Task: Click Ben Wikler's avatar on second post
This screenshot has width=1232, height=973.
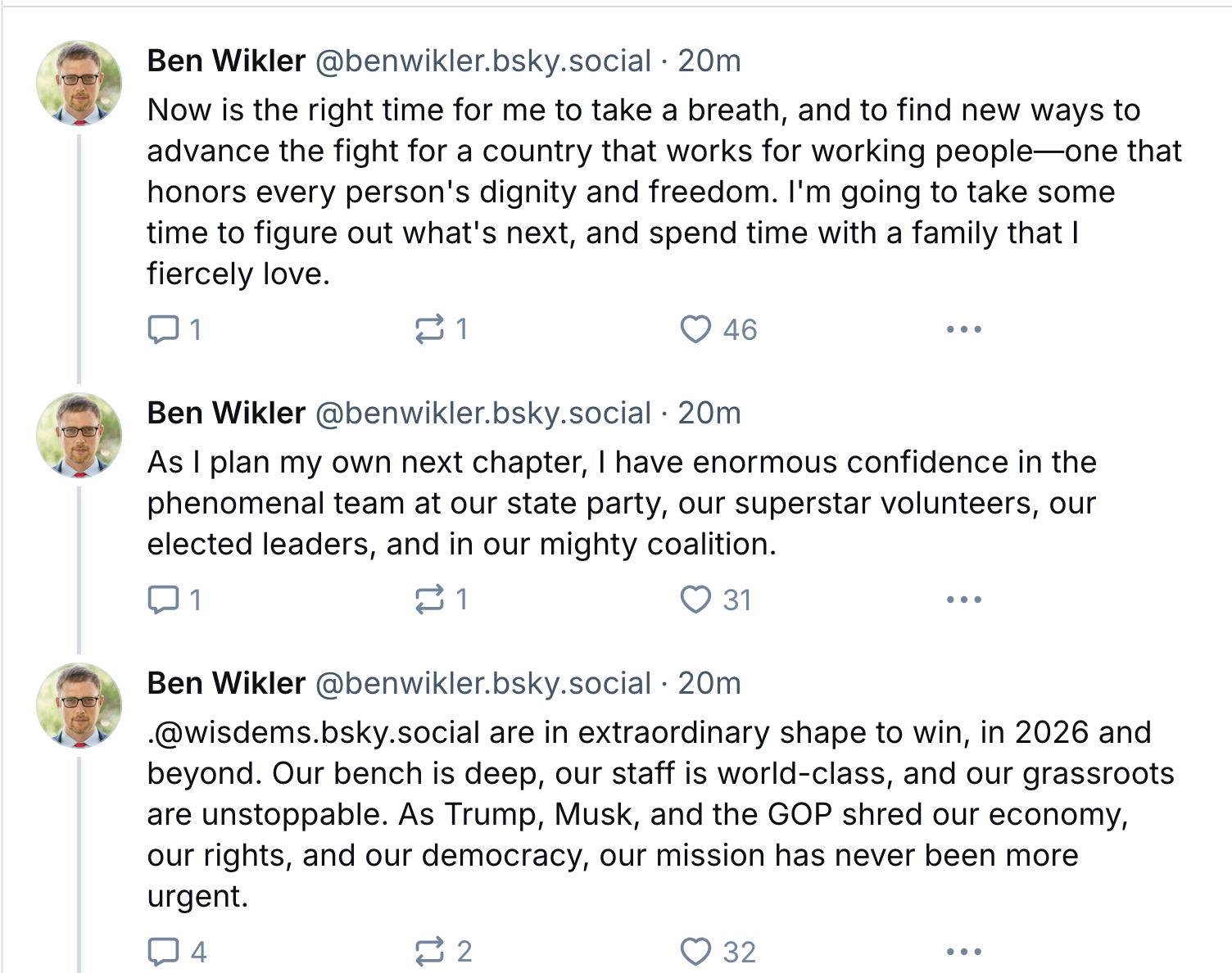Action: click(x=79, y=435)
